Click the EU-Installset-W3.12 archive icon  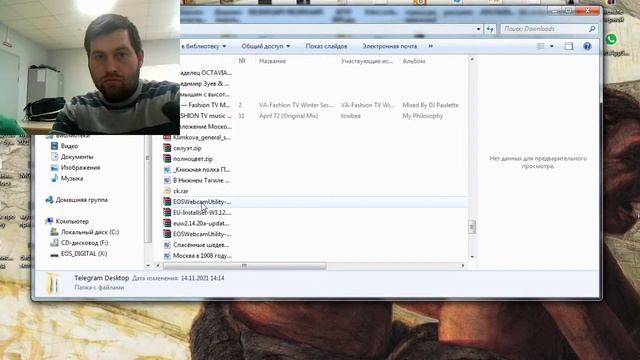[167, 212]
